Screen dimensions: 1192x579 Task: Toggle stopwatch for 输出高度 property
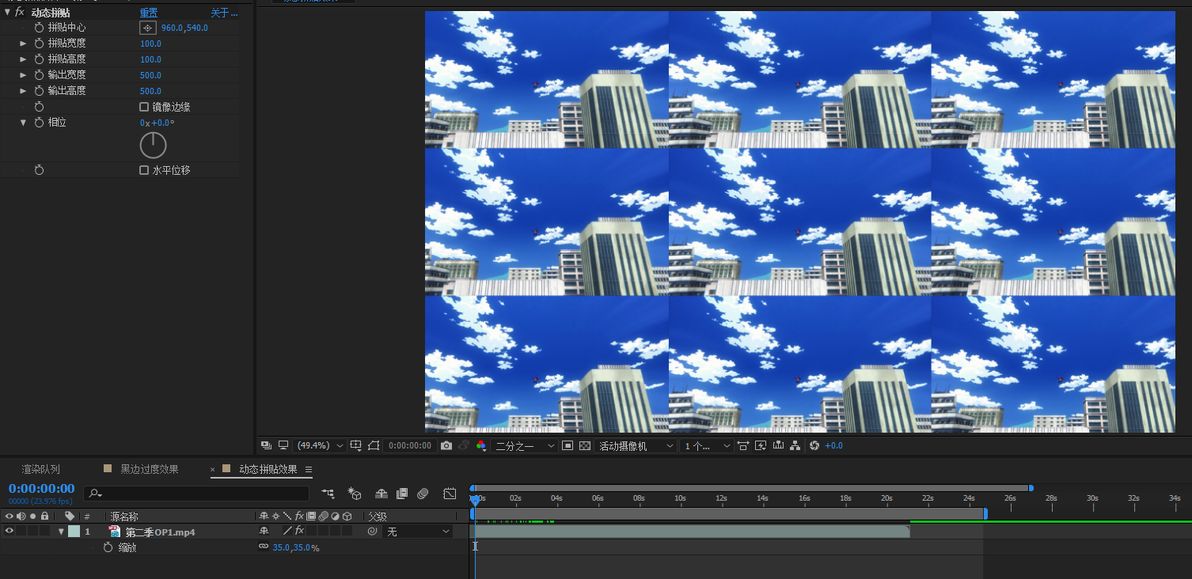(39, 91)
